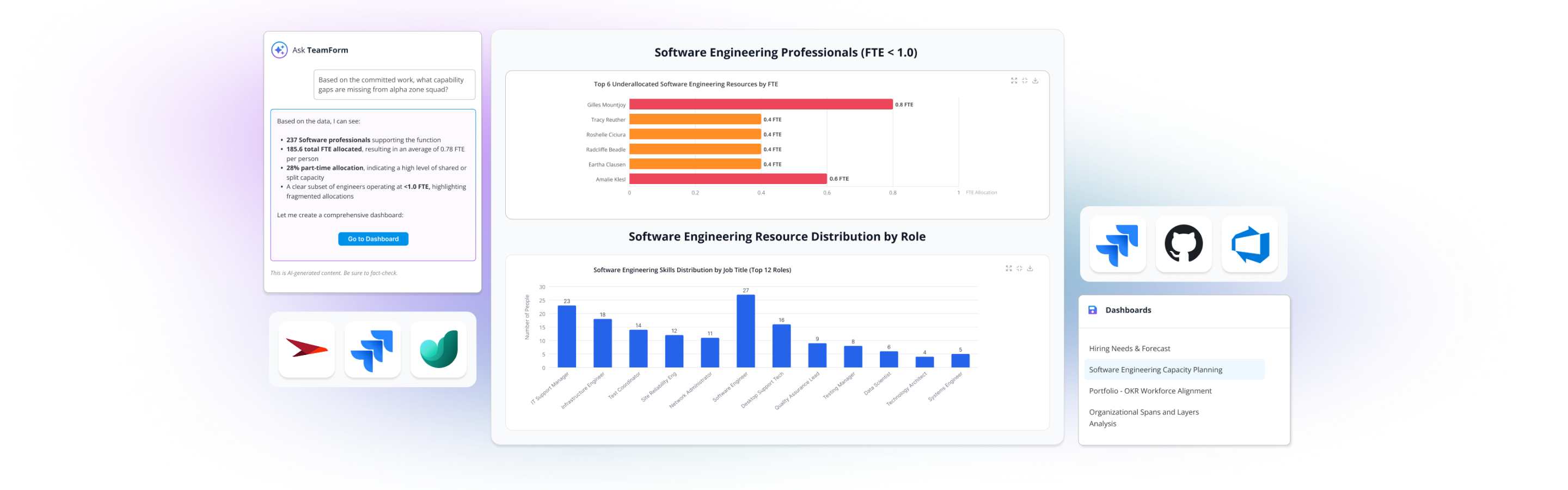Click the 'Number of People' axis label
1568x490 pixels.
coord(527,317)
